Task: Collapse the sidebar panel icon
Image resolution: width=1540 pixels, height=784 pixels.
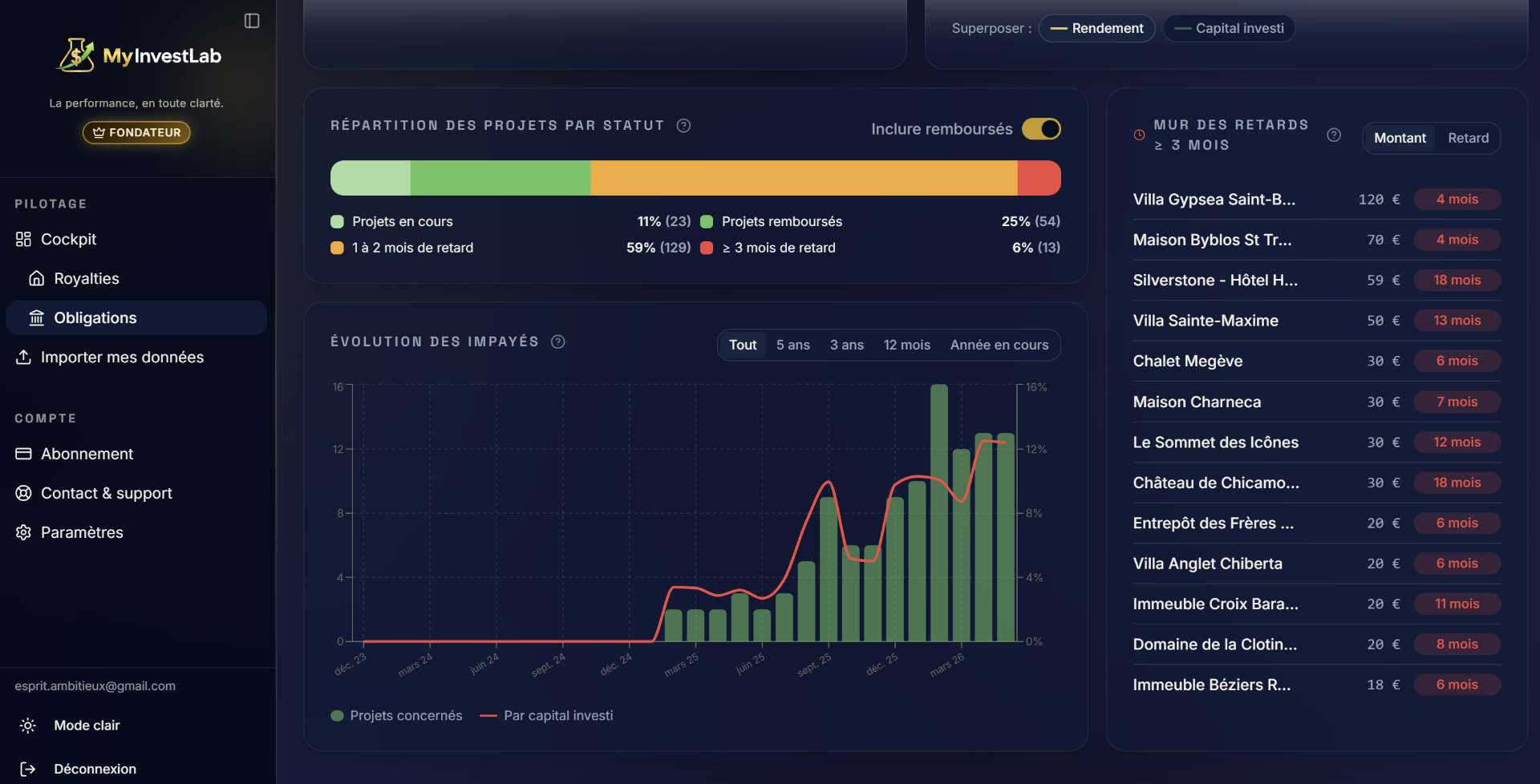Action: 252,21
